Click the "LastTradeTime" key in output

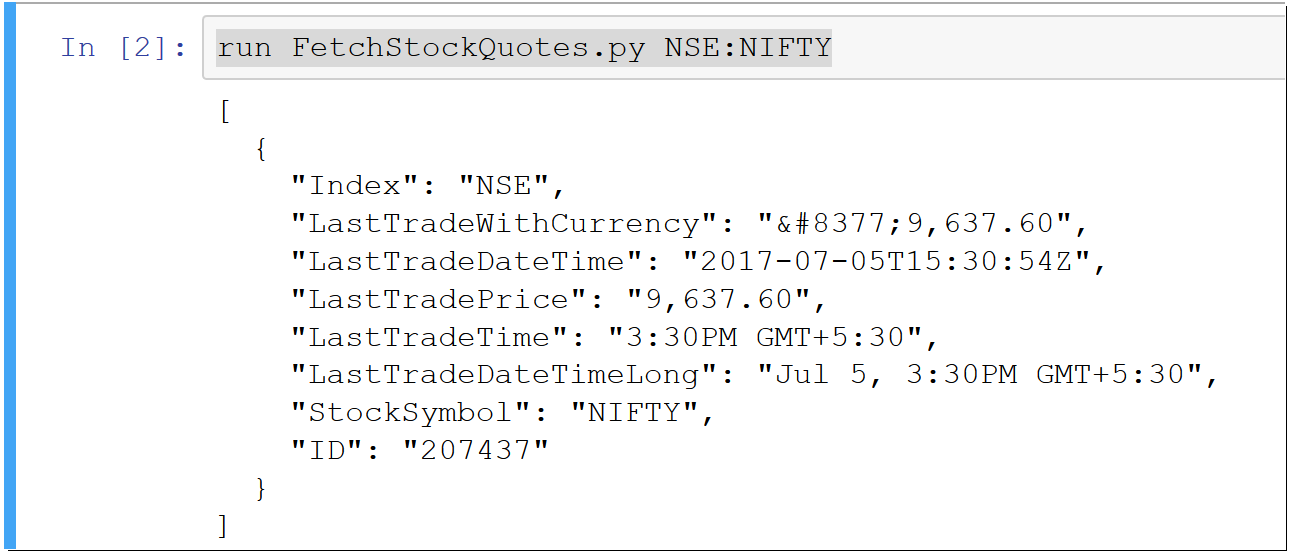tap(430, 337)
